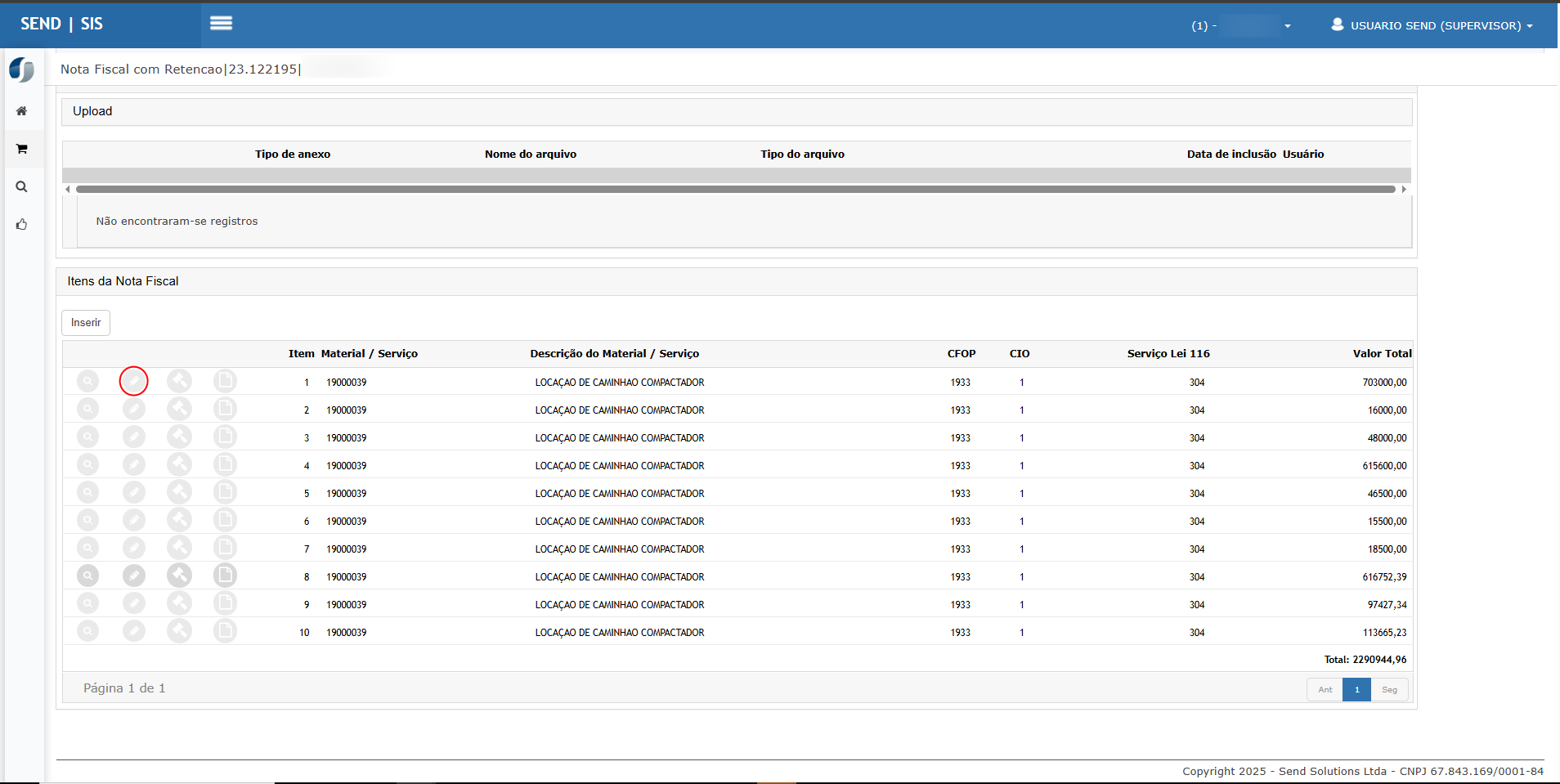
Task: Click the pencil edit icon for item 1
Action: 133,381
